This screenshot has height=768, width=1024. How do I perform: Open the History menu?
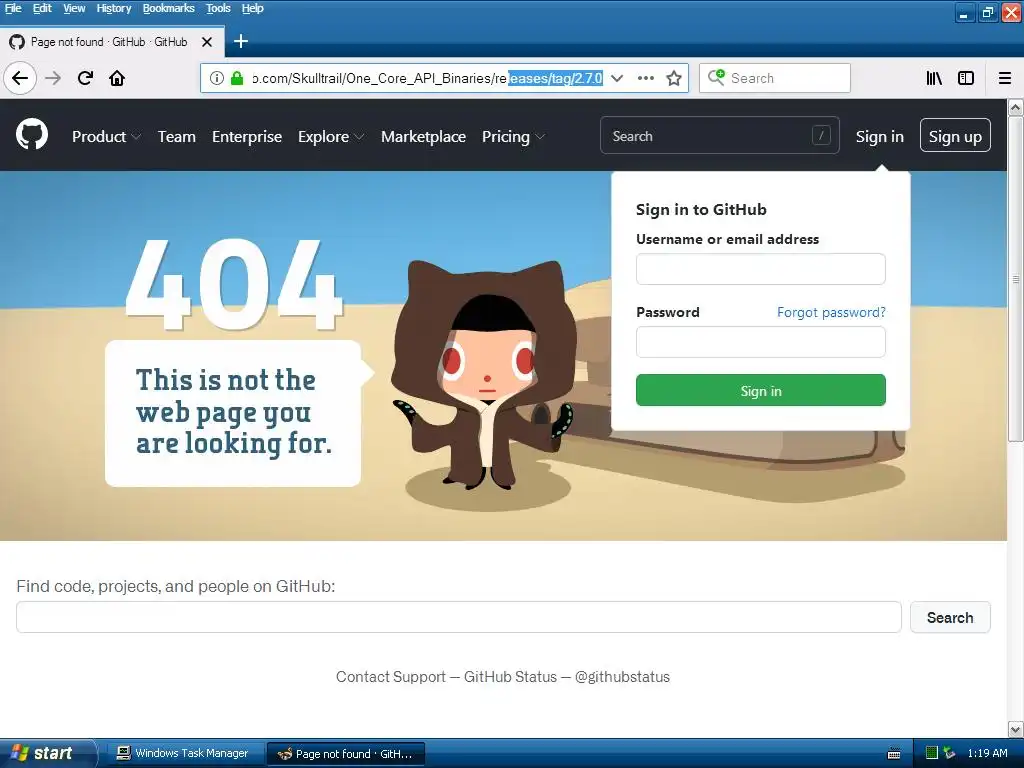[x=114, y=8]
